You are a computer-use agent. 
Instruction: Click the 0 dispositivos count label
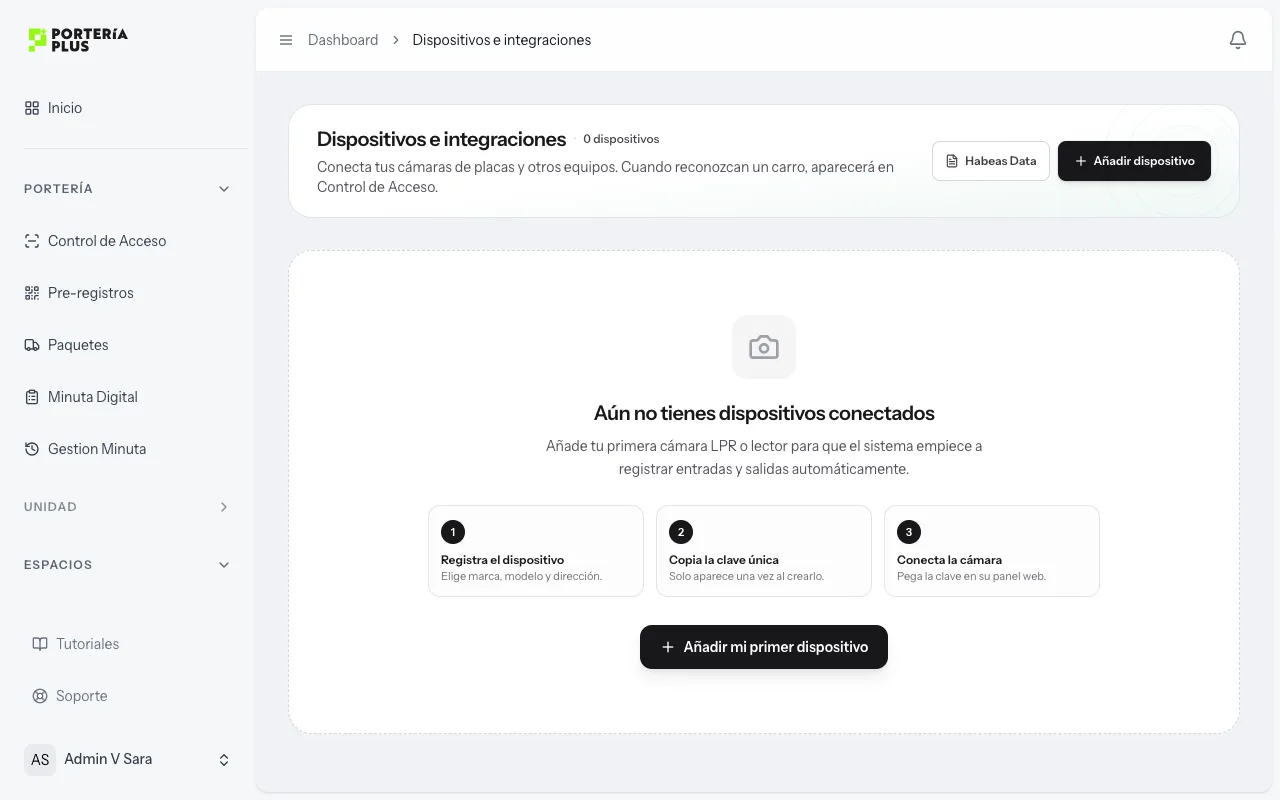tap(621, 139)
